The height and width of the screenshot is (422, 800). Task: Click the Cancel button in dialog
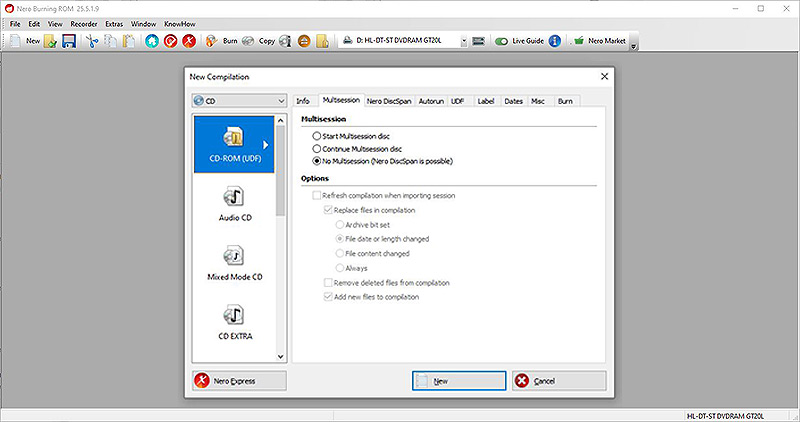tap(559, 381)
